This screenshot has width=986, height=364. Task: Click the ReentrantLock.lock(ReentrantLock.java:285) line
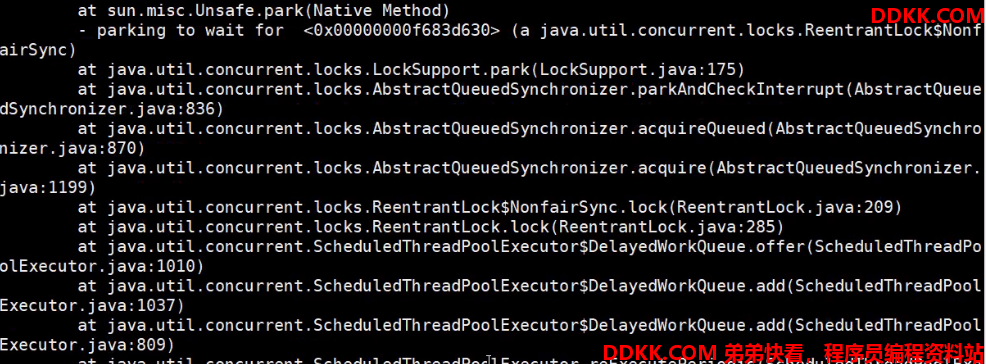click(x=431, y=227)
